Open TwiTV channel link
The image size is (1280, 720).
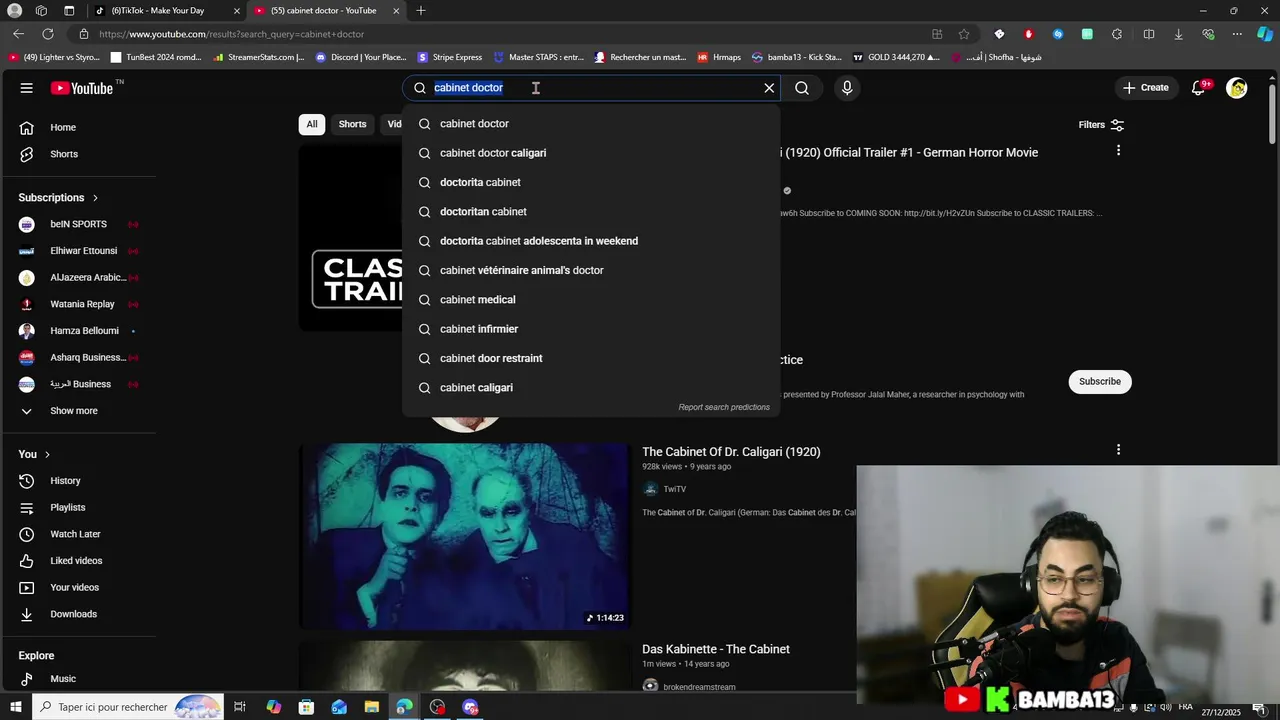675,489
